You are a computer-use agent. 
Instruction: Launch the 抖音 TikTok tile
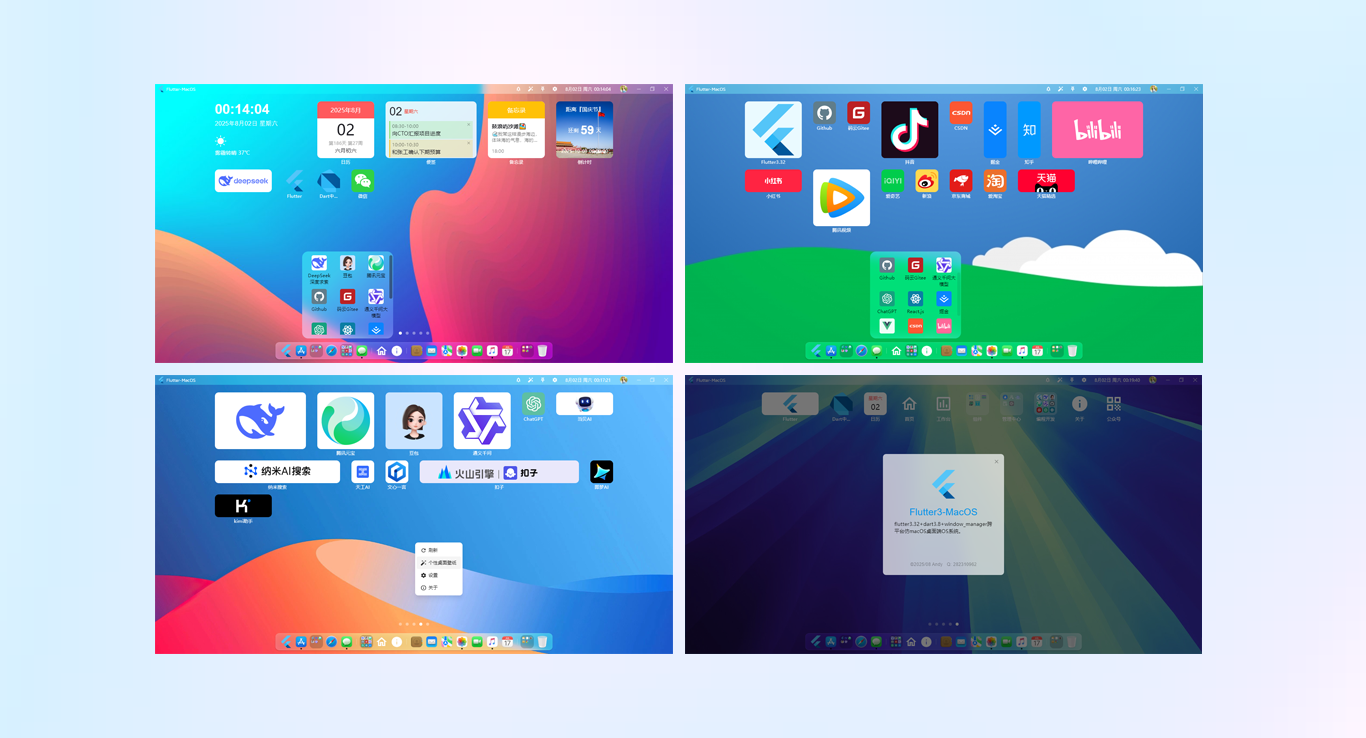tap(909, 130)
